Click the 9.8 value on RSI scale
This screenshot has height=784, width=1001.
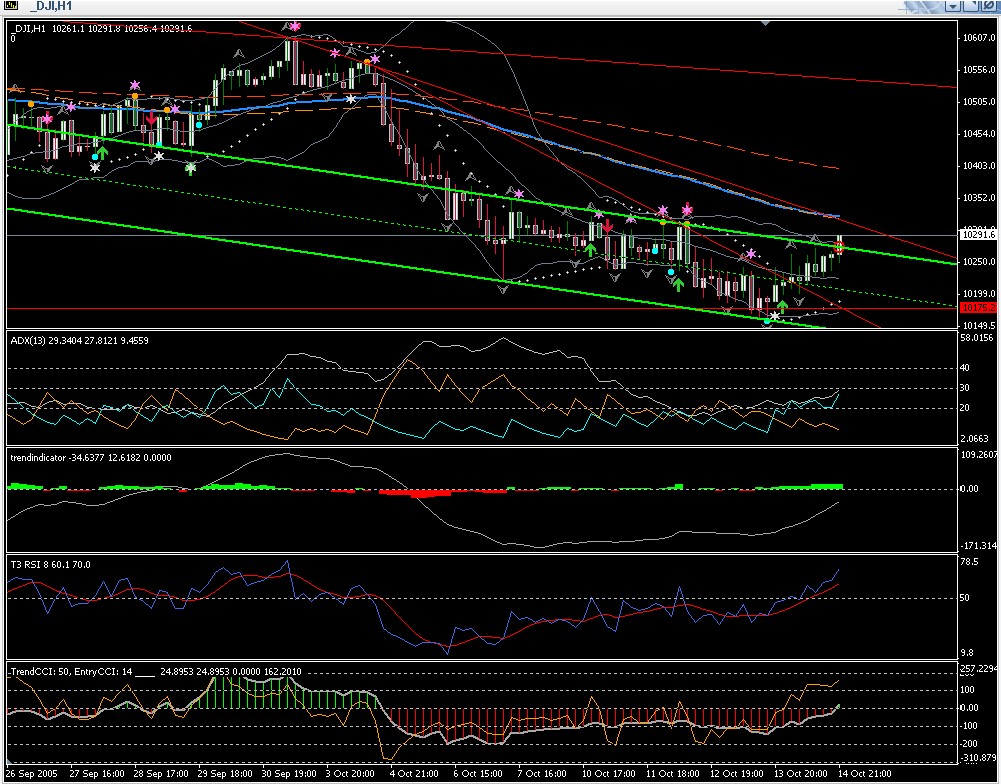pyautogui.click(x=967, y=653)
